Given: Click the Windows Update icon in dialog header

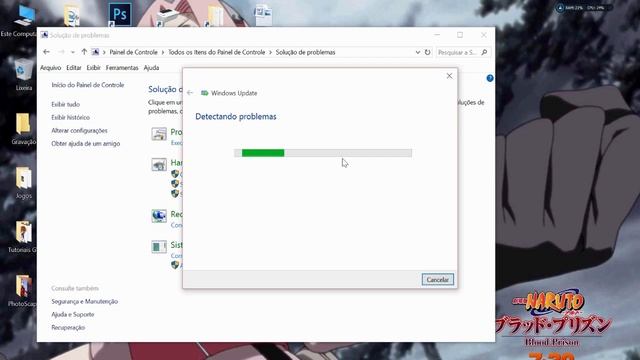Looking at the screenshot, I should point(204,93).
